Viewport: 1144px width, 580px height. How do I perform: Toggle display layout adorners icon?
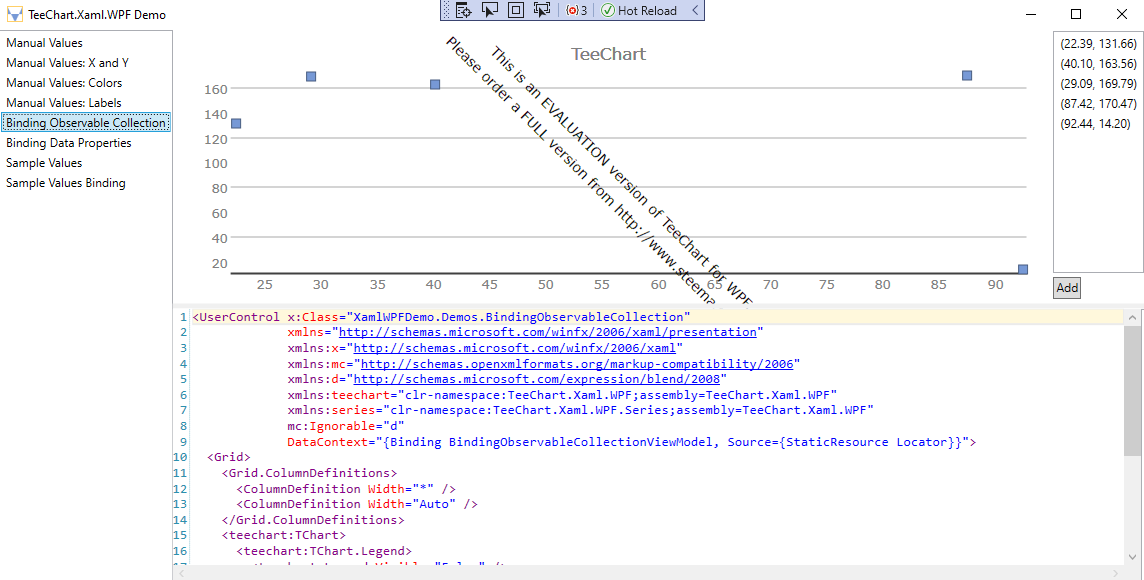[516, 10]
